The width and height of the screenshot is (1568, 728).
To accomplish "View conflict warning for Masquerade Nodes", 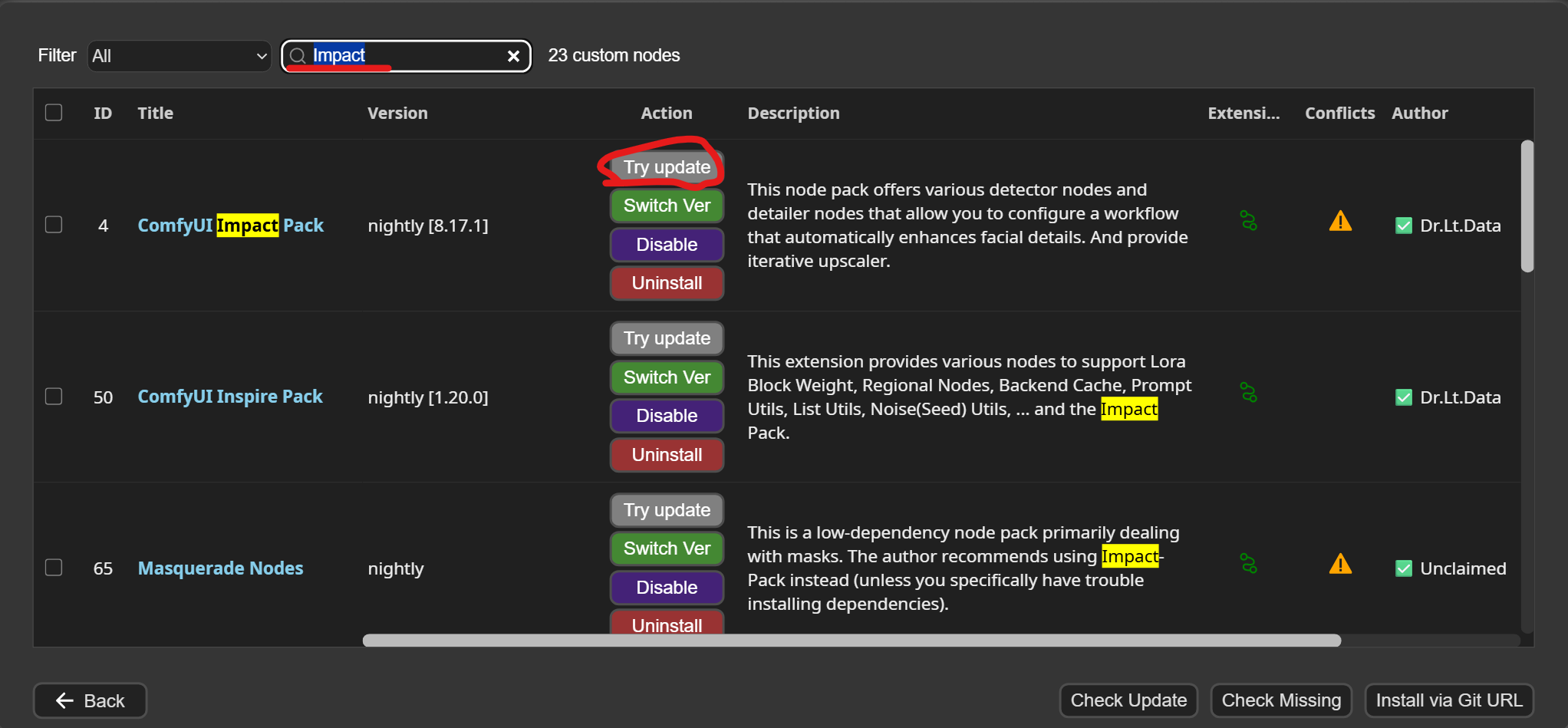I will [x=1340, y=564].
